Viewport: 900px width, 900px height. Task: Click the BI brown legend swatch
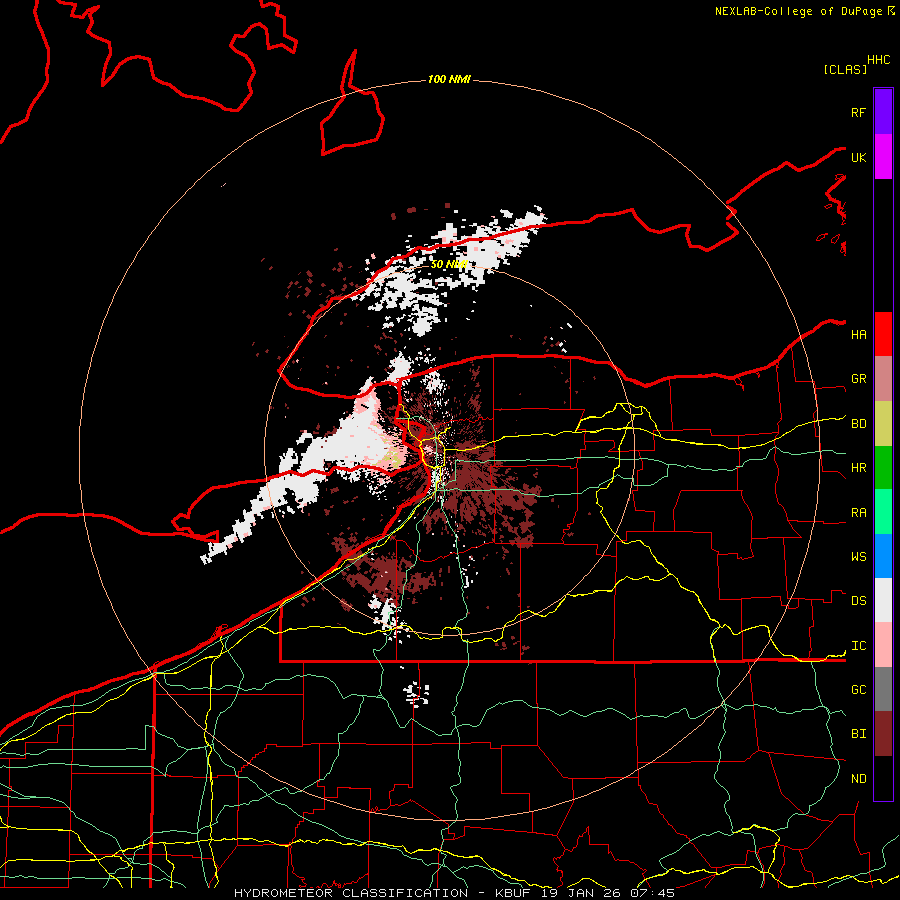883,734
